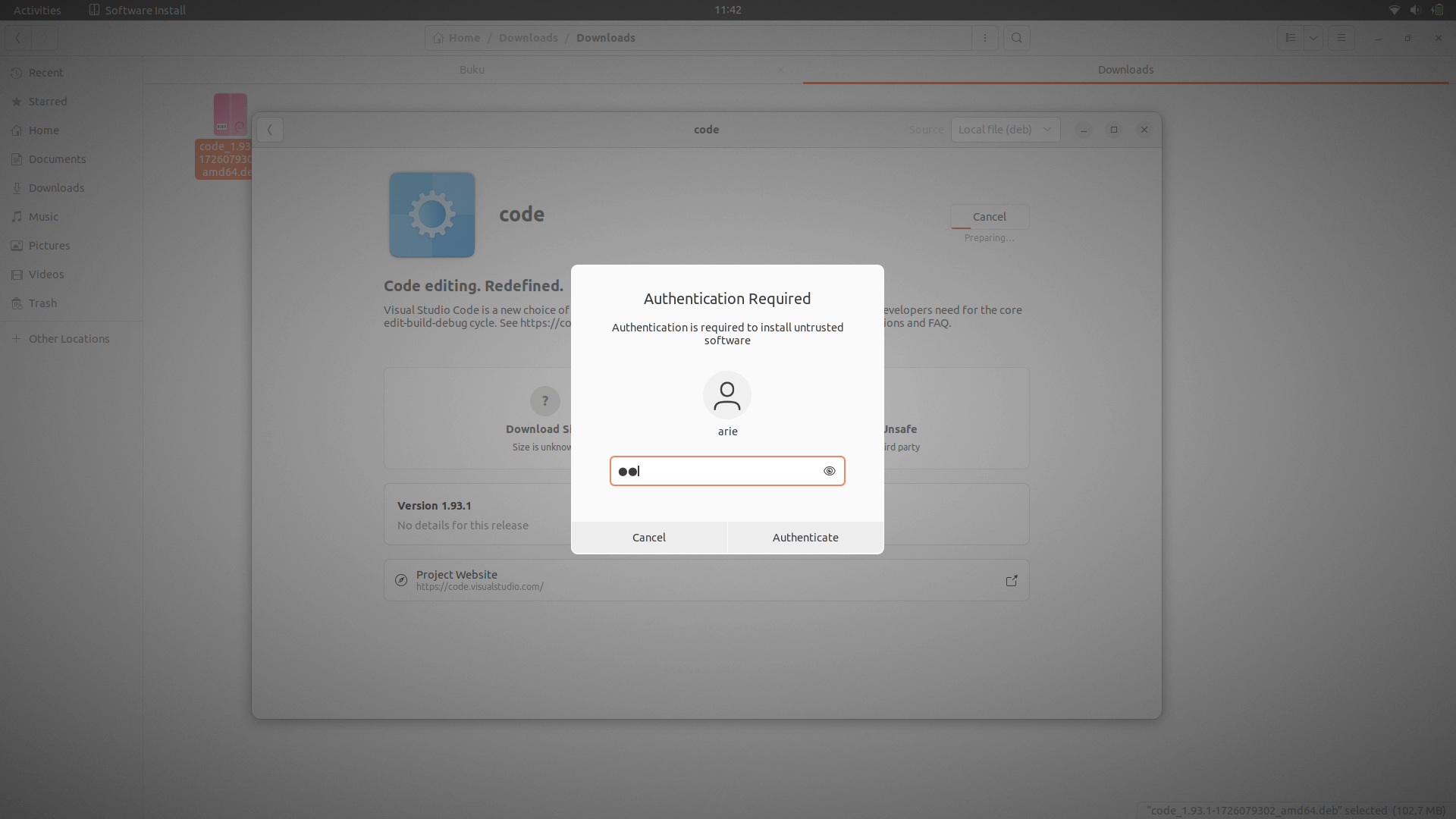Switch to the Downloads tab
This screenshot has width=1456, height=819.
(x=1125, y=70)
